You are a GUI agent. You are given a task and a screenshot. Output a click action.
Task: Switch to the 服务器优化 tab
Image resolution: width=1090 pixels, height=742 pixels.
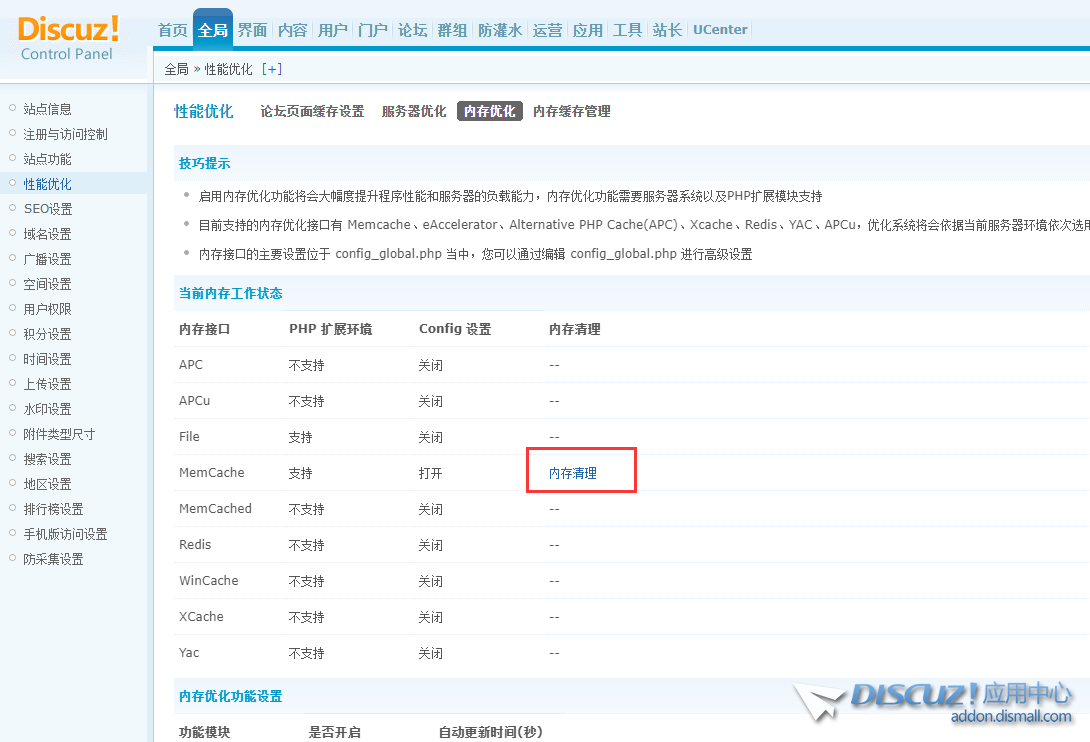pyautogui.click(x=414, y=112)
